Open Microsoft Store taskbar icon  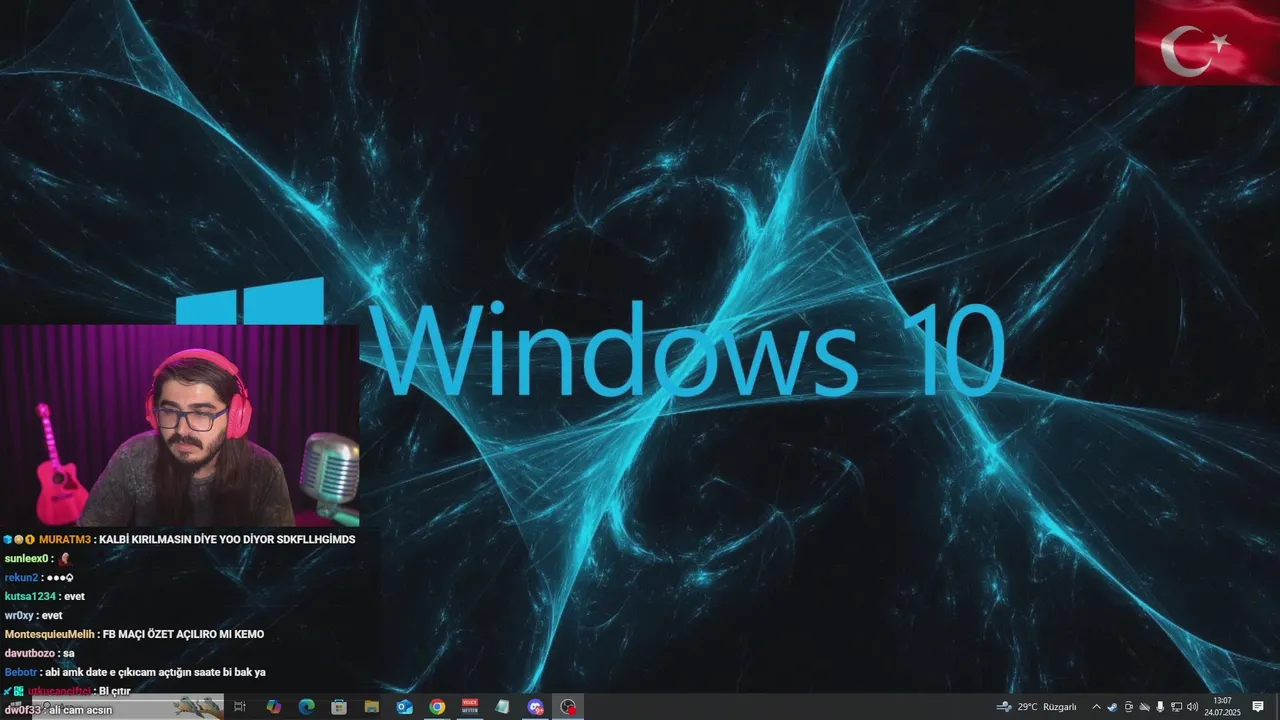(x=339, y=707)
